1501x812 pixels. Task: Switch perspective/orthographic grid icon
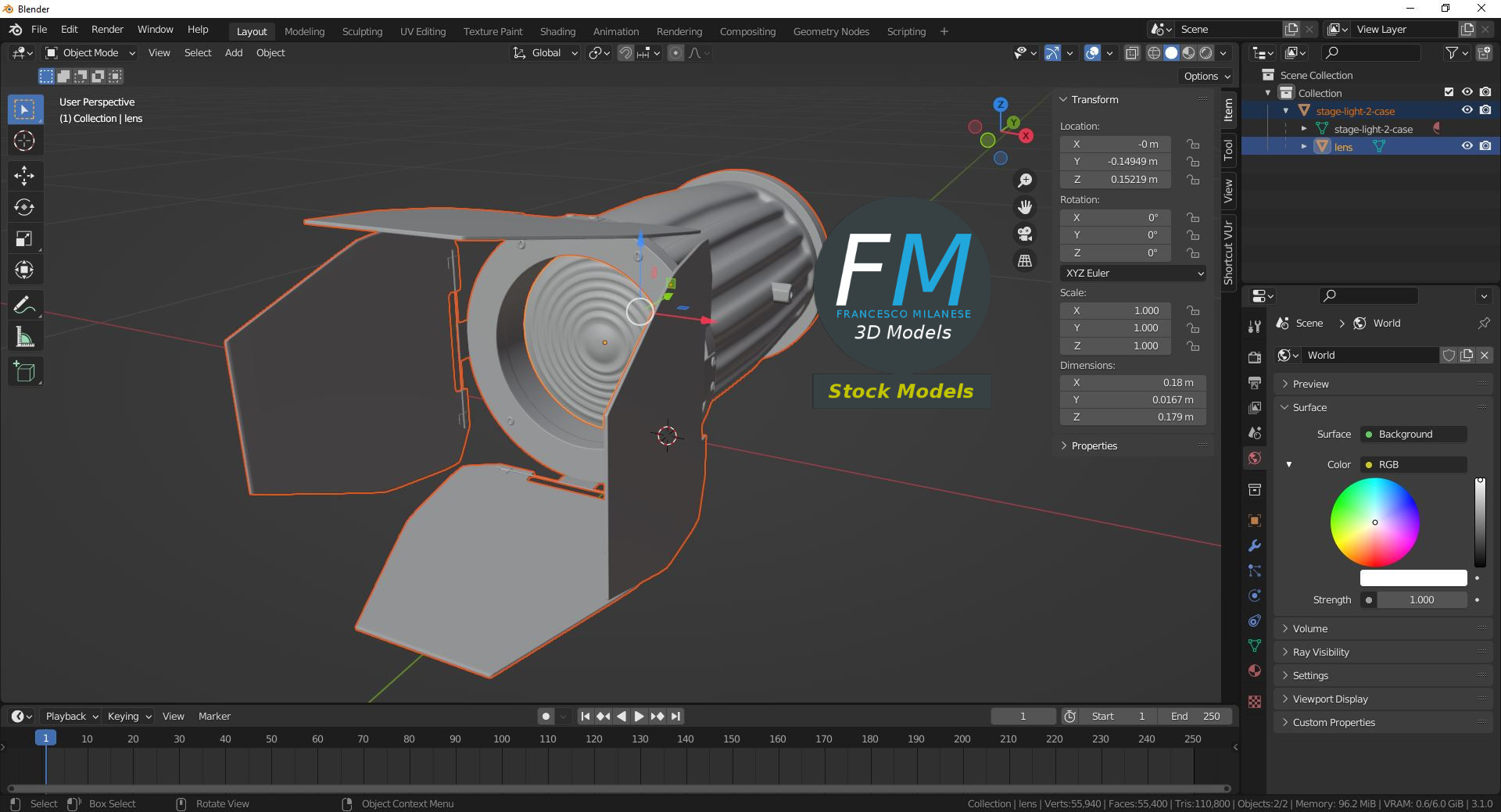click(1024, 260)
